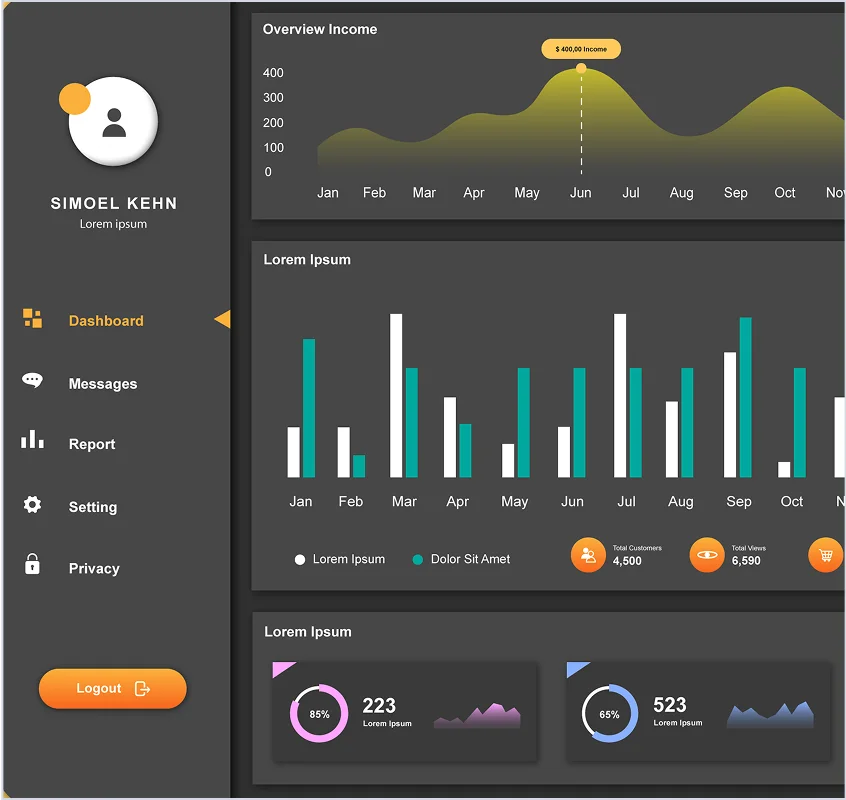Click the 'Overview Income' heading
Image resolution: width=846 pixels, height=800 pixels.
tap(320, 29)
